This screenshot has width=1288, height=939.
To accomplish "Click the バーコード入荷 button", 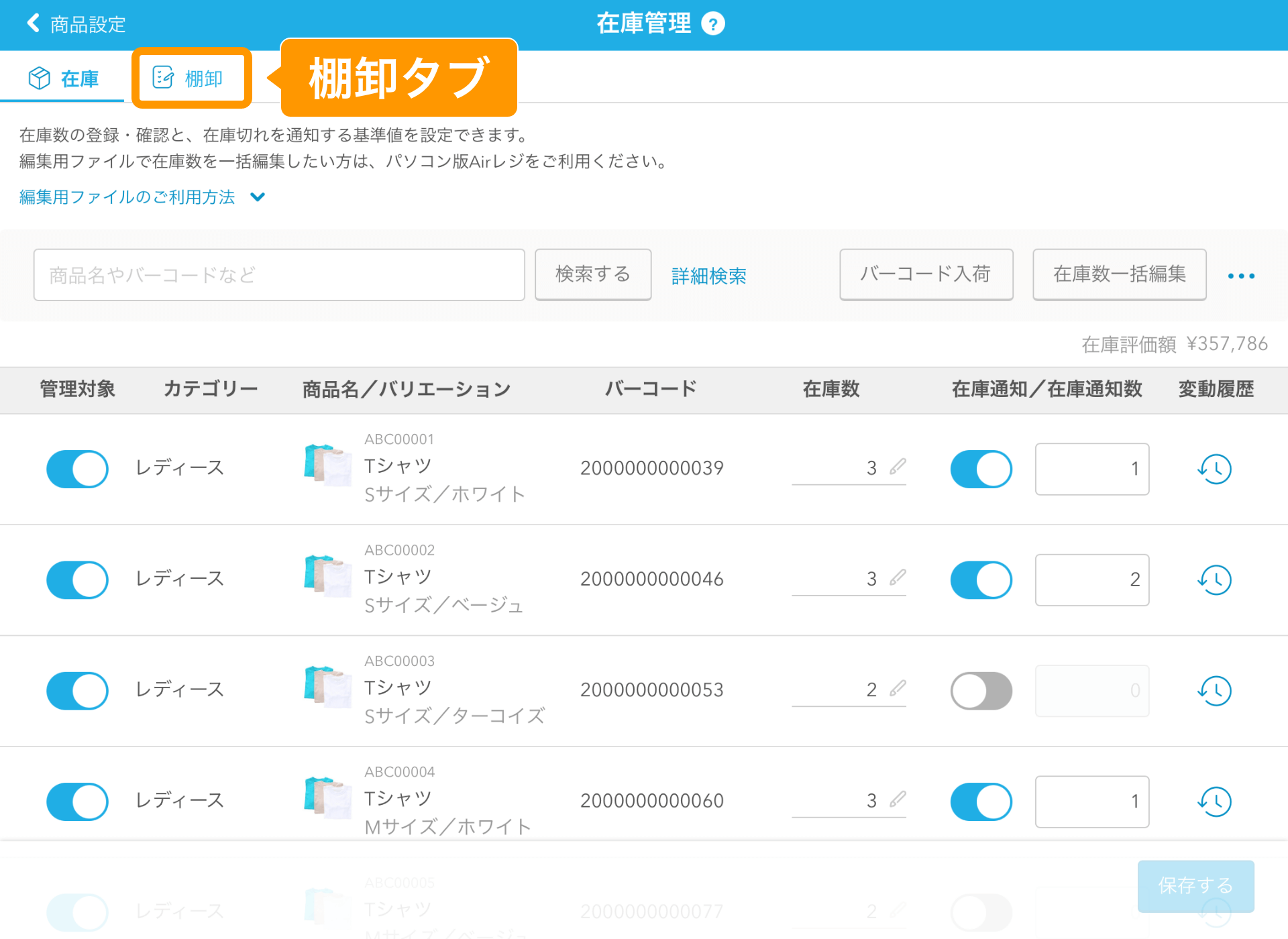I will [926, 274].
